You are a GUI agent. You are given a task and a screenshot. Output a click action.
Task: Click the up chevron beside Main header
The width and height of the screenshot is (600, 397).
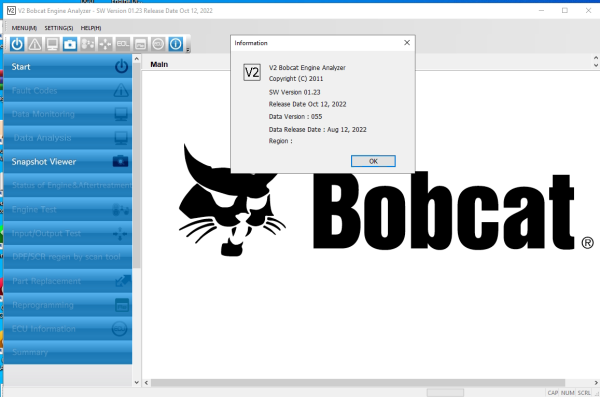click(596, 58)
